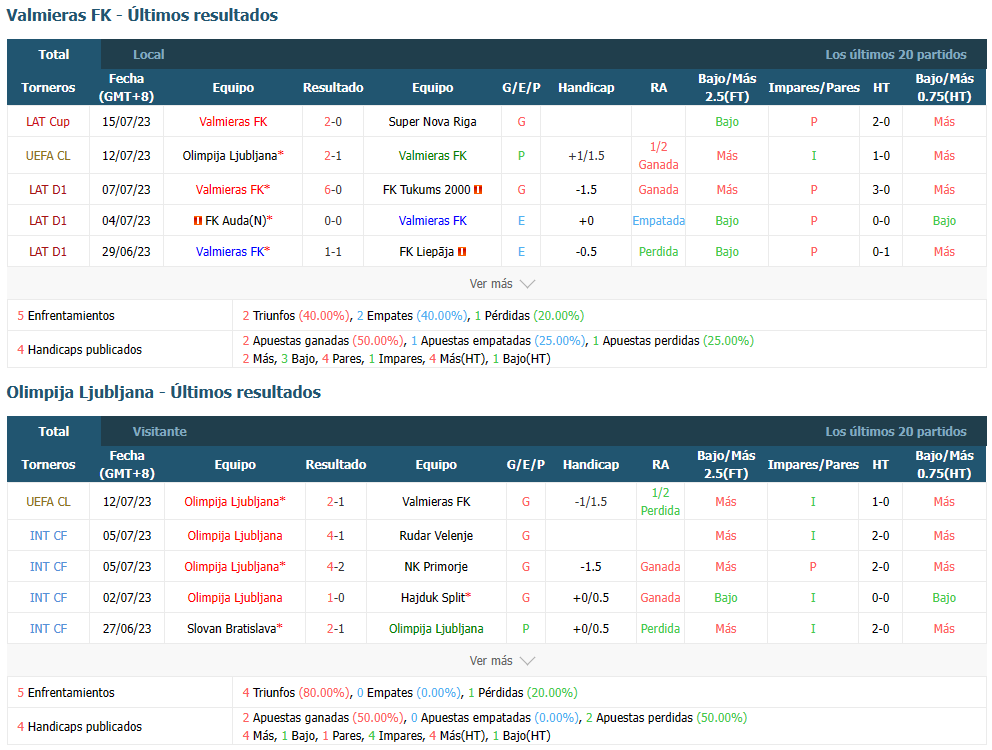Click red card icon before FK Auda(N)
Viewport: 992px width, 750px height.
click(x=198, y=221)
